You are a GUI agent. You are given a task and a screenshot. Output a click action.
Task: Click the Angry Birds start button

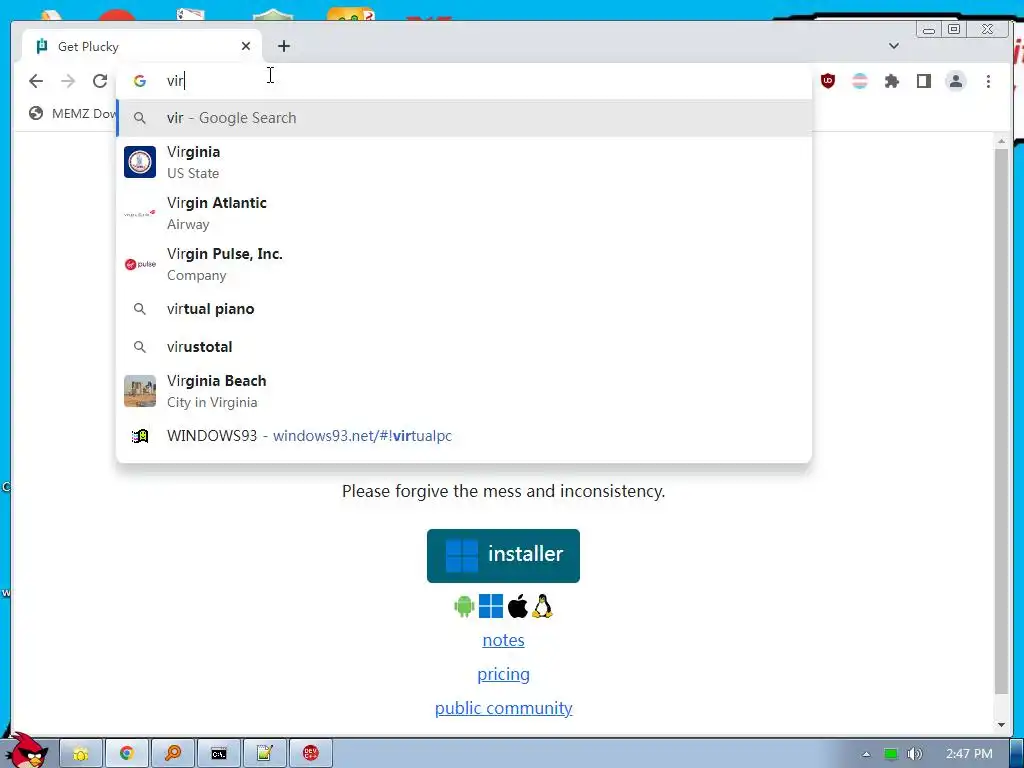(29, 750)
